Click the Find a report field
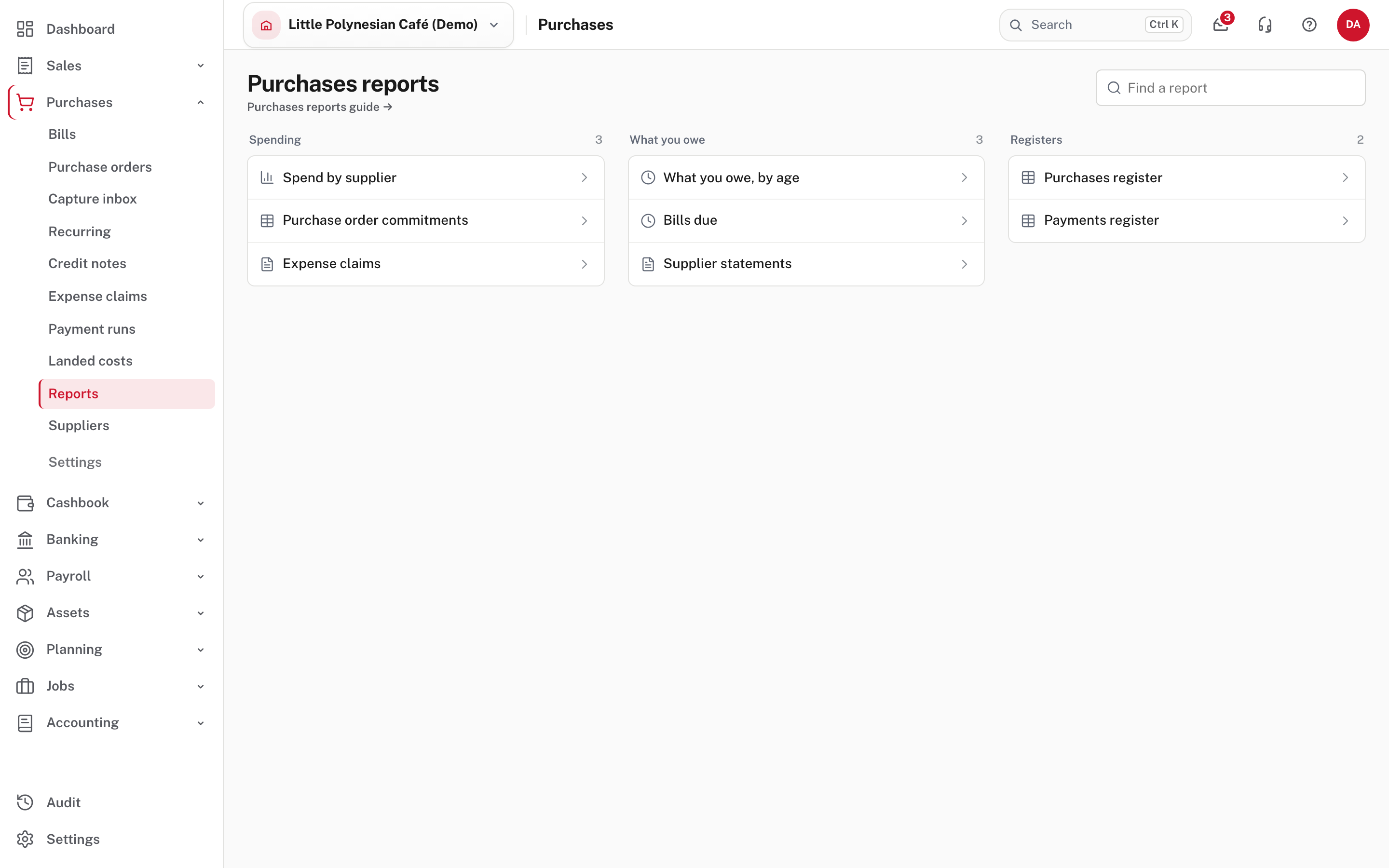This screenshot has width=1389, height=868. (1230, 88)
